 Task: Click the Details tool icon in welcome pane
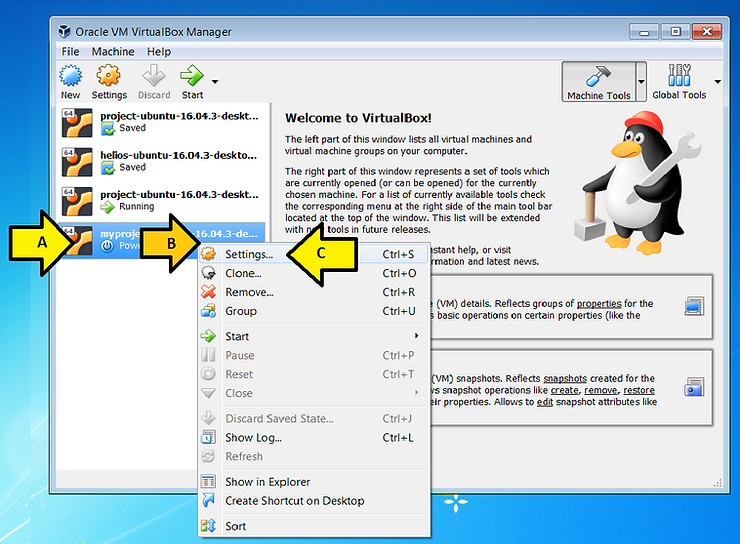[x=694, y=306]
